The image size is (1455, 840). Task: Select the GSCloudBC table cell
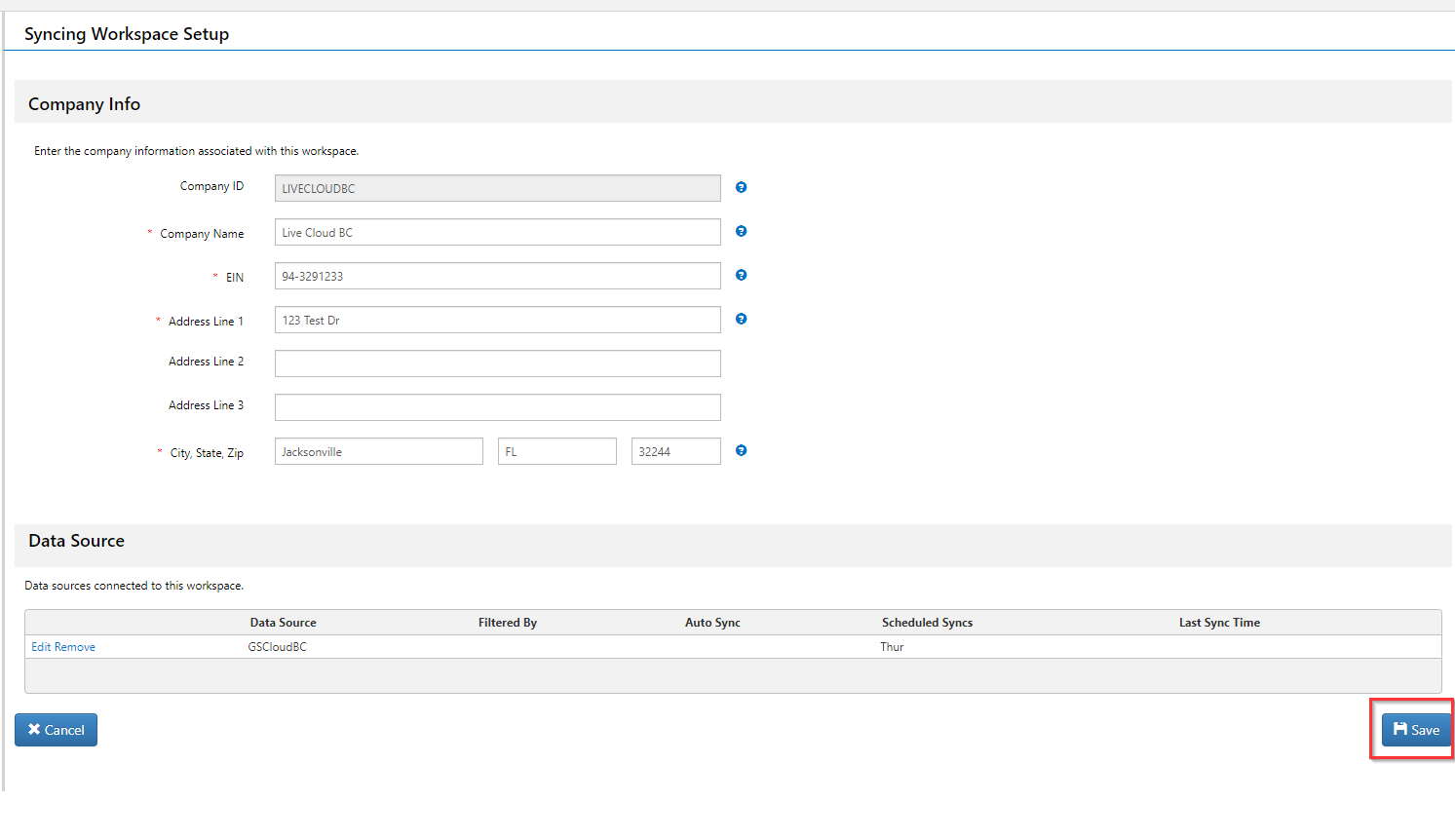[x=277, y=647]
